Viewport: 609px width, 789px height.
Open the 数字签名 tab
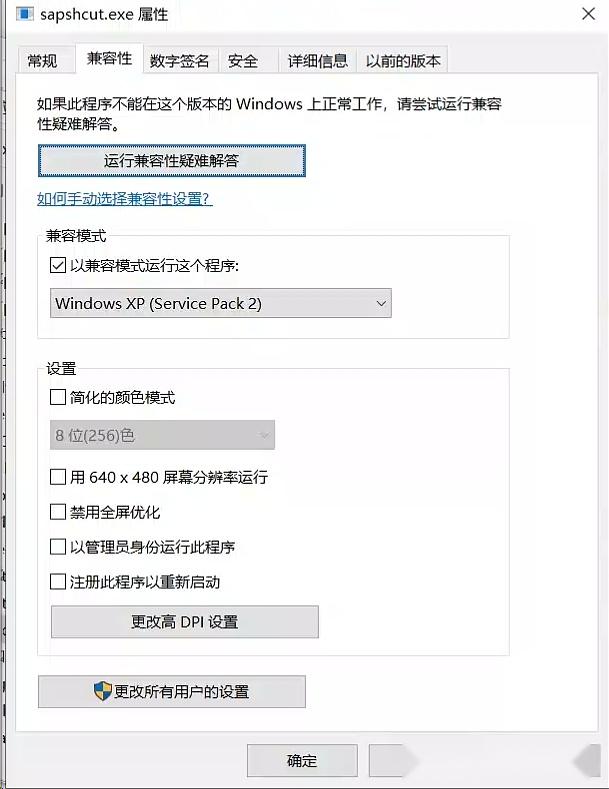pos(180,61)
